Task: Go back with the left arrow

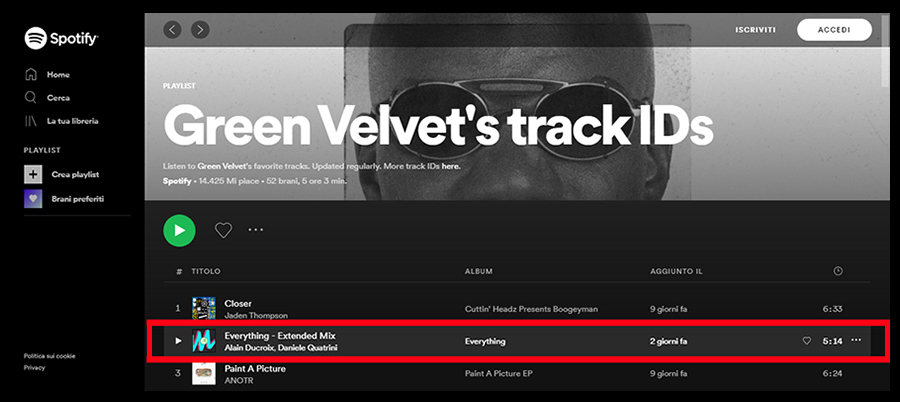Action: [173, 30]
